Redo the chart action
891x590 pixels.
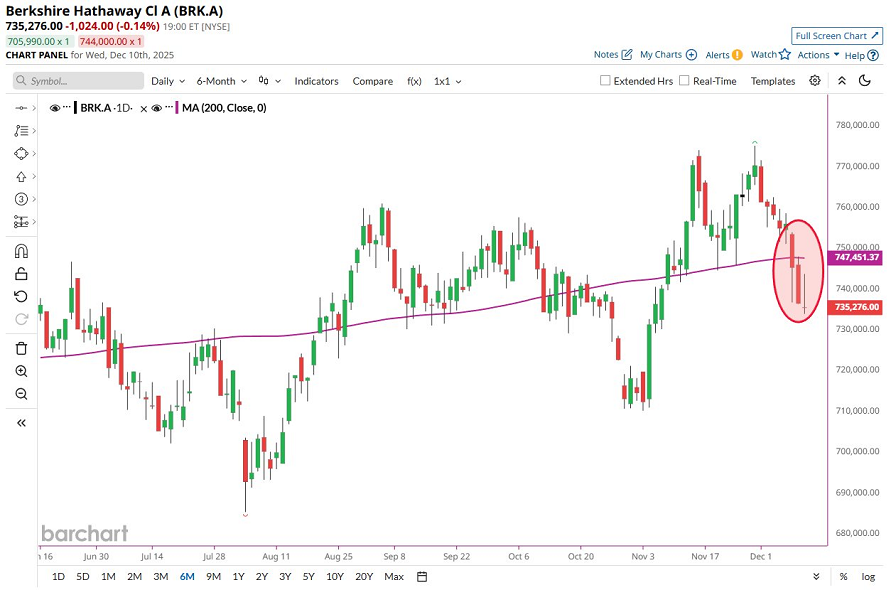click(21, 319)
